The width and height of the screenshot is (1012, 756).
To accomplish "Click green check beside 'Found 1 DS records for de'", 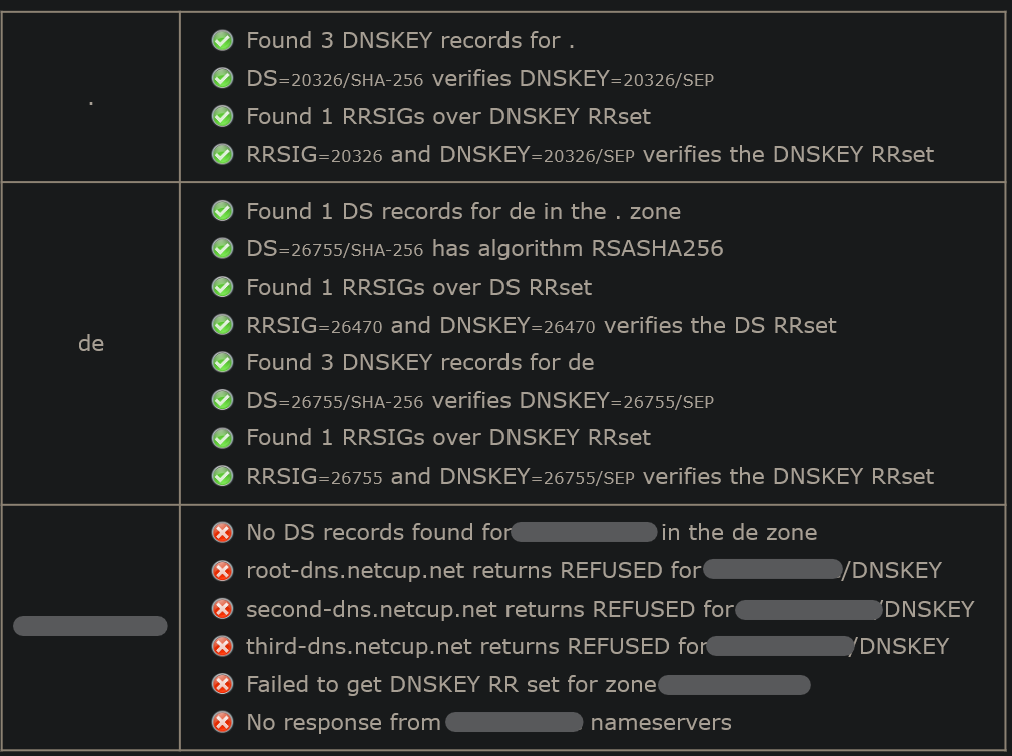I will pyautogui.click(x=223, y=210).
